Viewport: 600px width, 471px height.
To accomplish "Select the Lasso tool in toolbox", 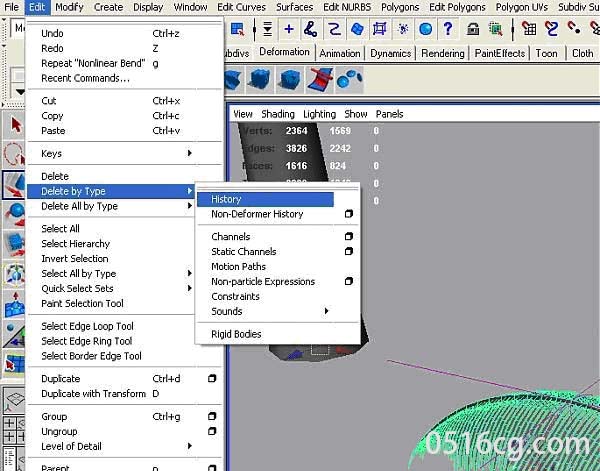I will click(x=14, y=155).
